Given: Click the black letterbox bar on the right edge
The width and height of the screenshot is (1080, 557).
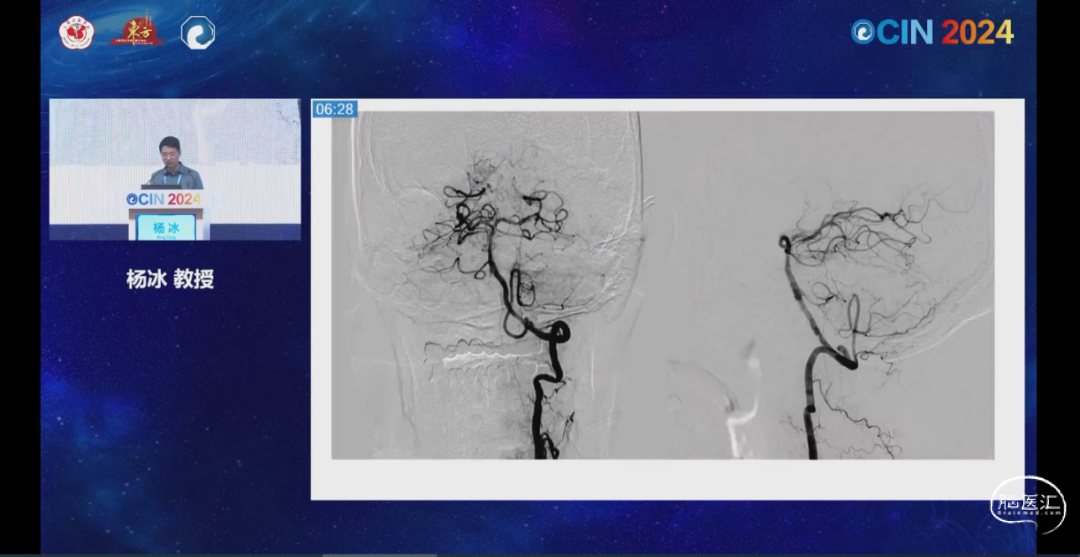Looking at the screenshot, I should coord(1058,278).
